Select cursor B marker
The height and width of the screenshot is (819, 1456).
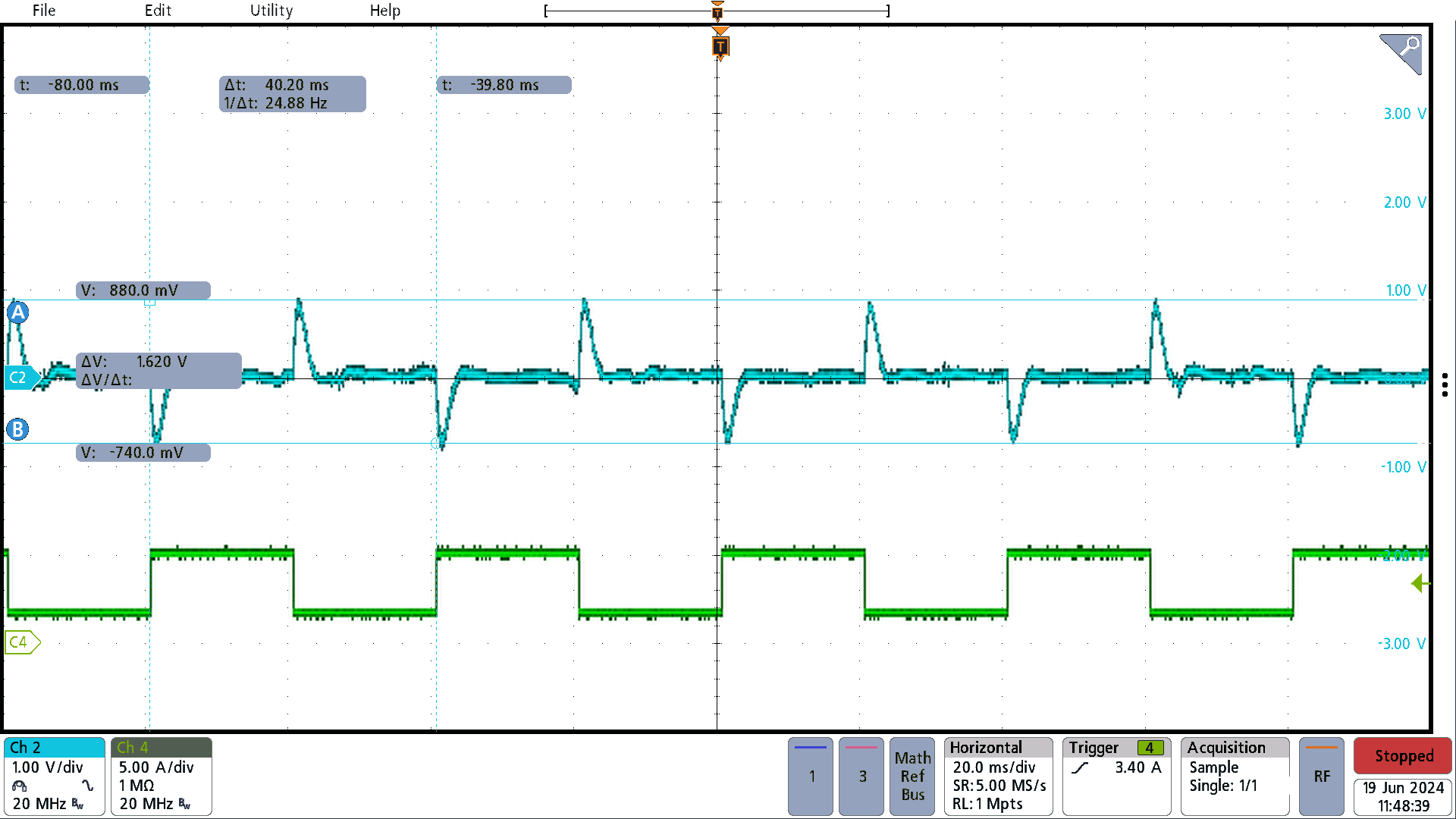(x=17, y=429)
